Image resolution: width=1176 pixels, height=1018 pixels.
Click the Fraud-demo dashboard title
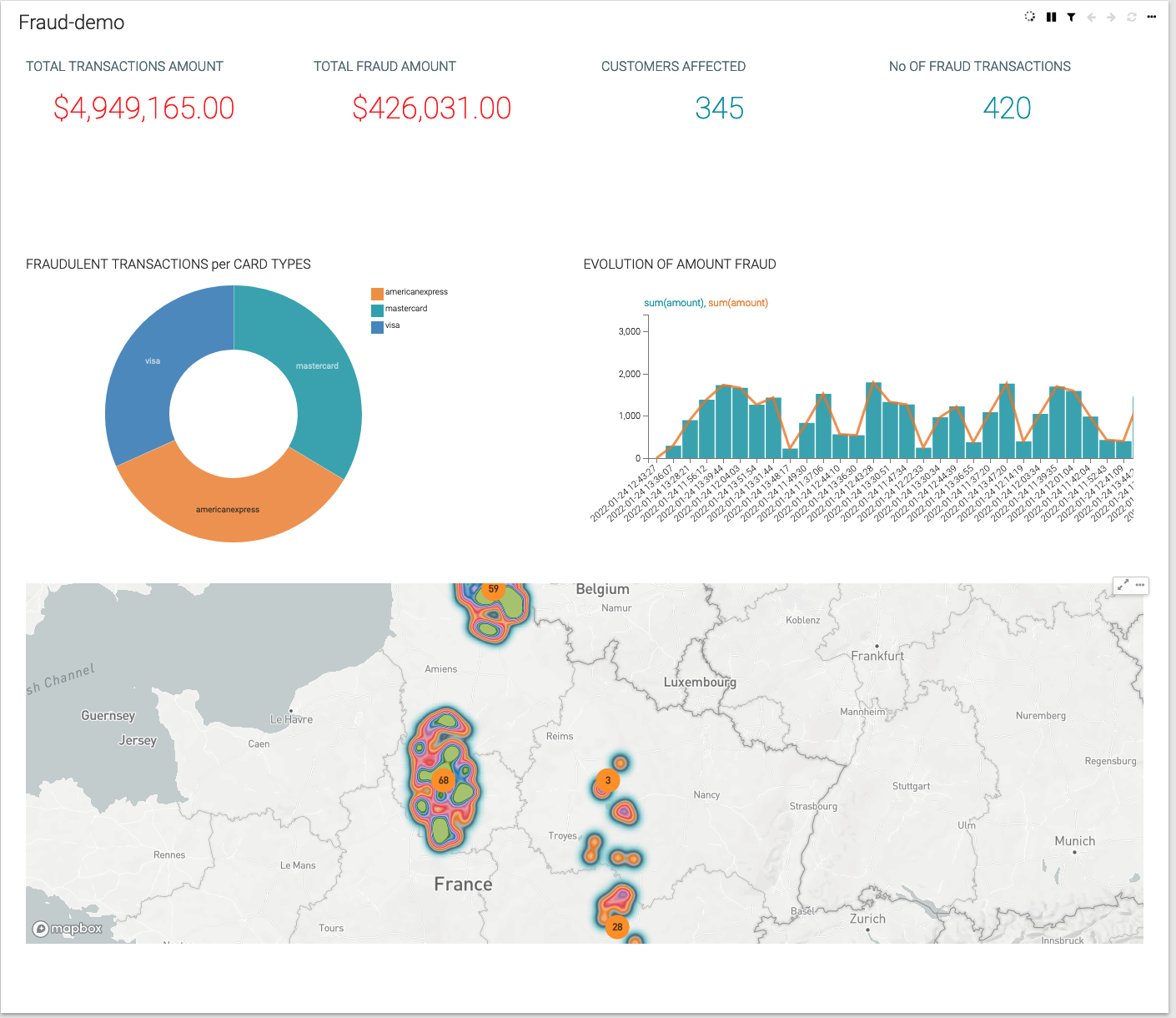pyautogui.click(x=72, y=23)
